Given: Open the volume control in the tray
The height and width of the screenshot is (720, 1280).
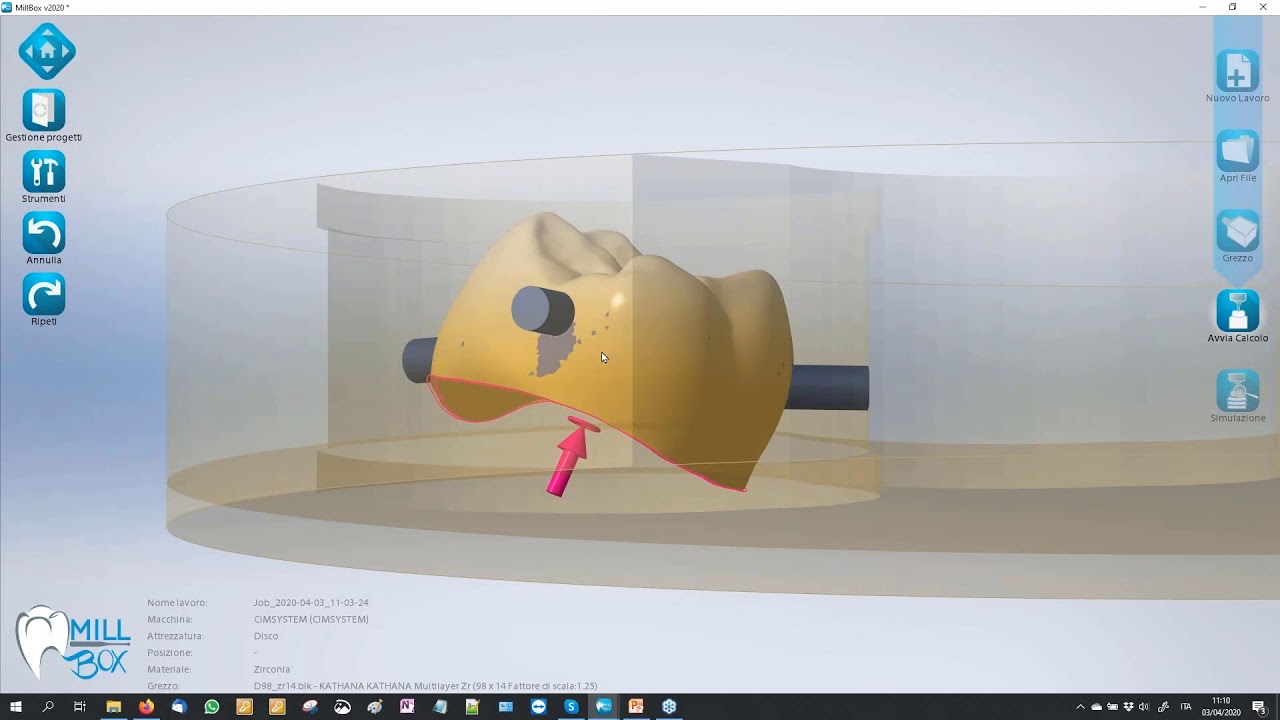Looking at the screenshot, I should coord(1144,707).
